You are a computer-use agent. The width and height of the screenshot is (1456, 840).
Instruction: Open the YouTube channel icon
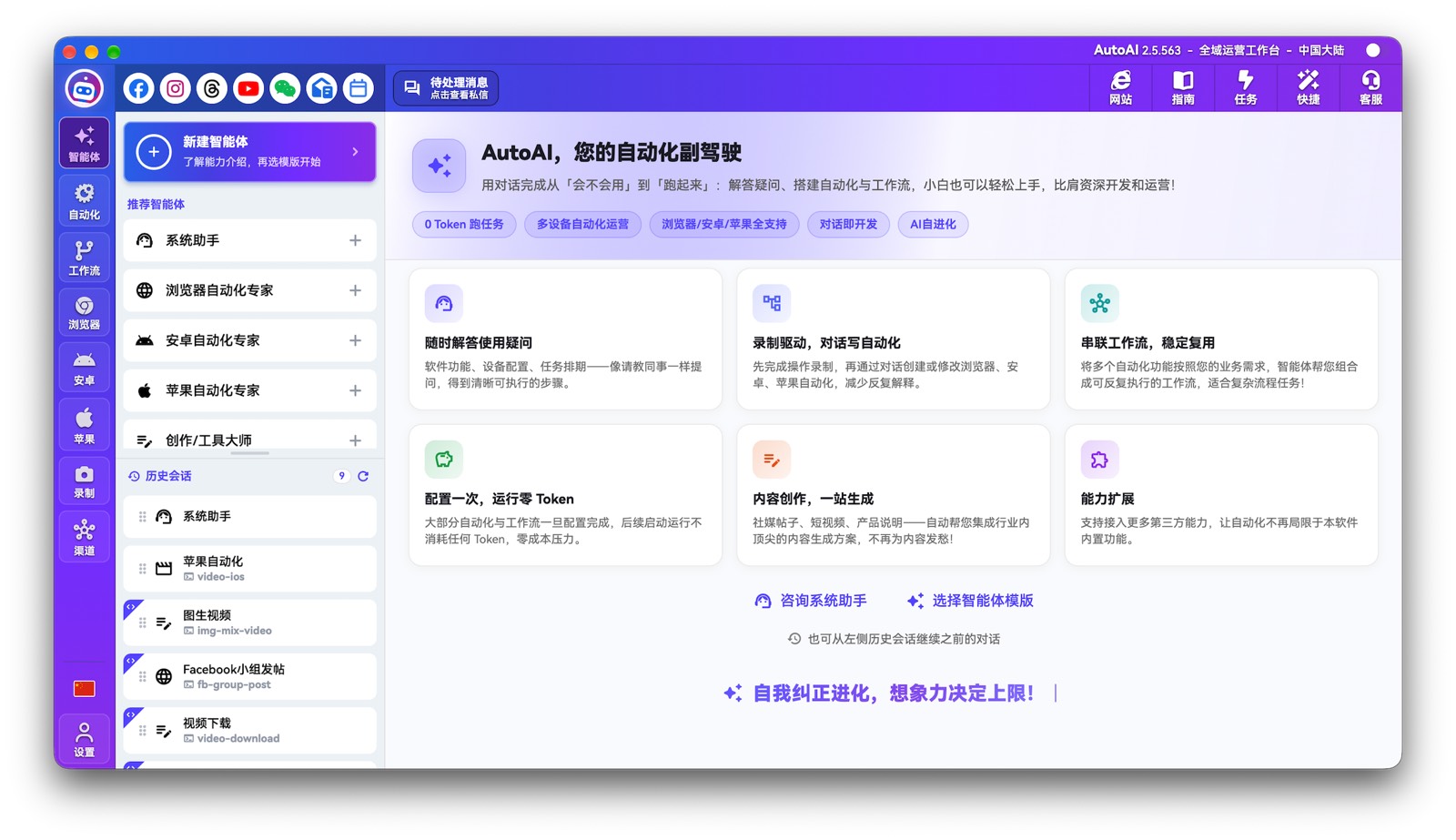pos(248,88)
